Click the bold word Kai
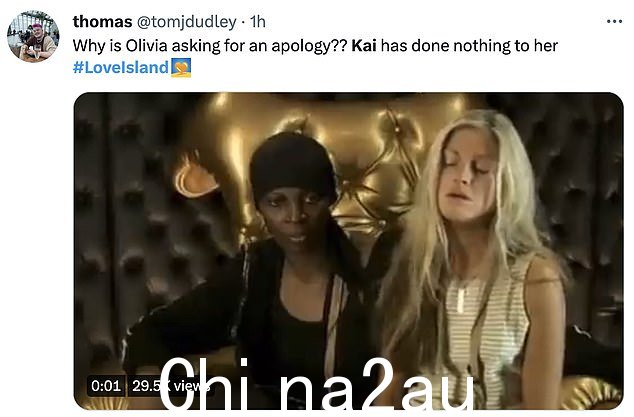The image size is (634, 417). [364, 46]
